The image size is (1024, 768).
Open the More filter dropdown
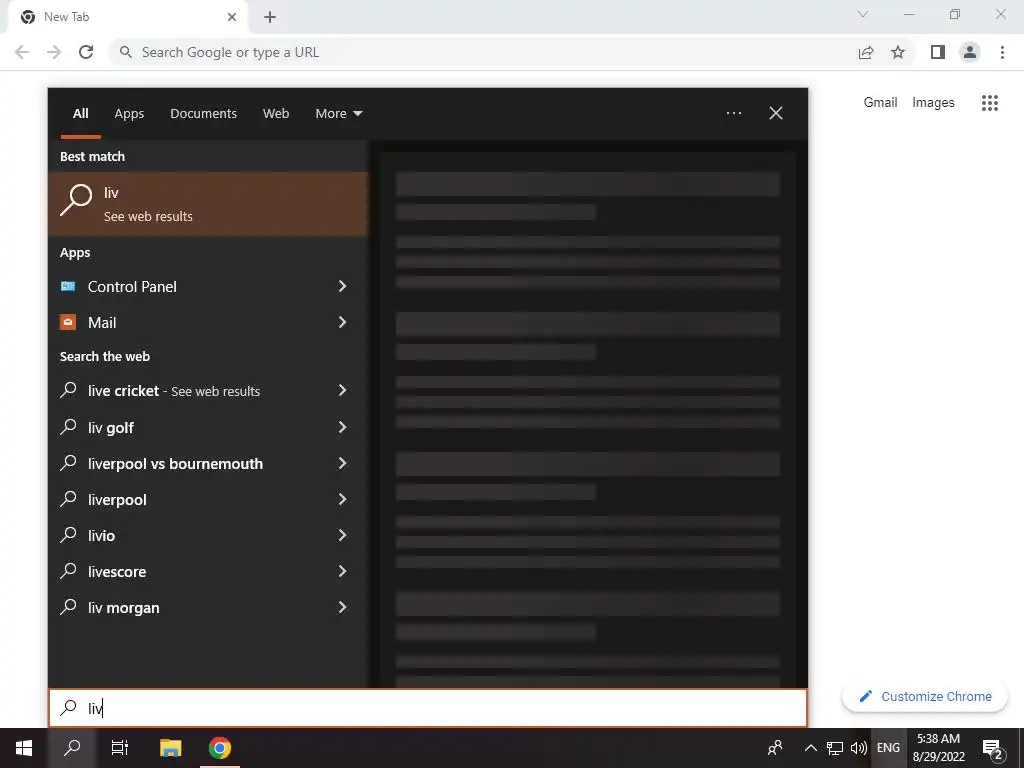pyautogui.click(x=338, y=114)
